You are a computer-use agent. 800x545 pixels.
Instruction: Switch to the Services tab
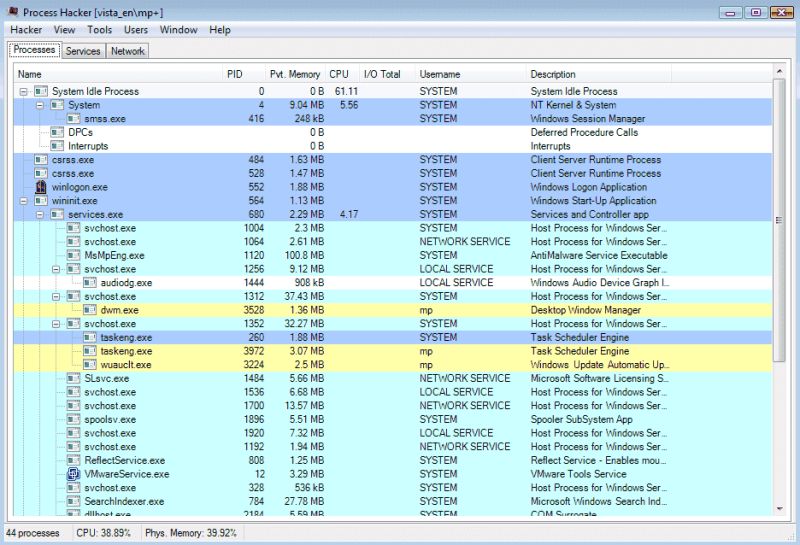[x=83, y=51]
